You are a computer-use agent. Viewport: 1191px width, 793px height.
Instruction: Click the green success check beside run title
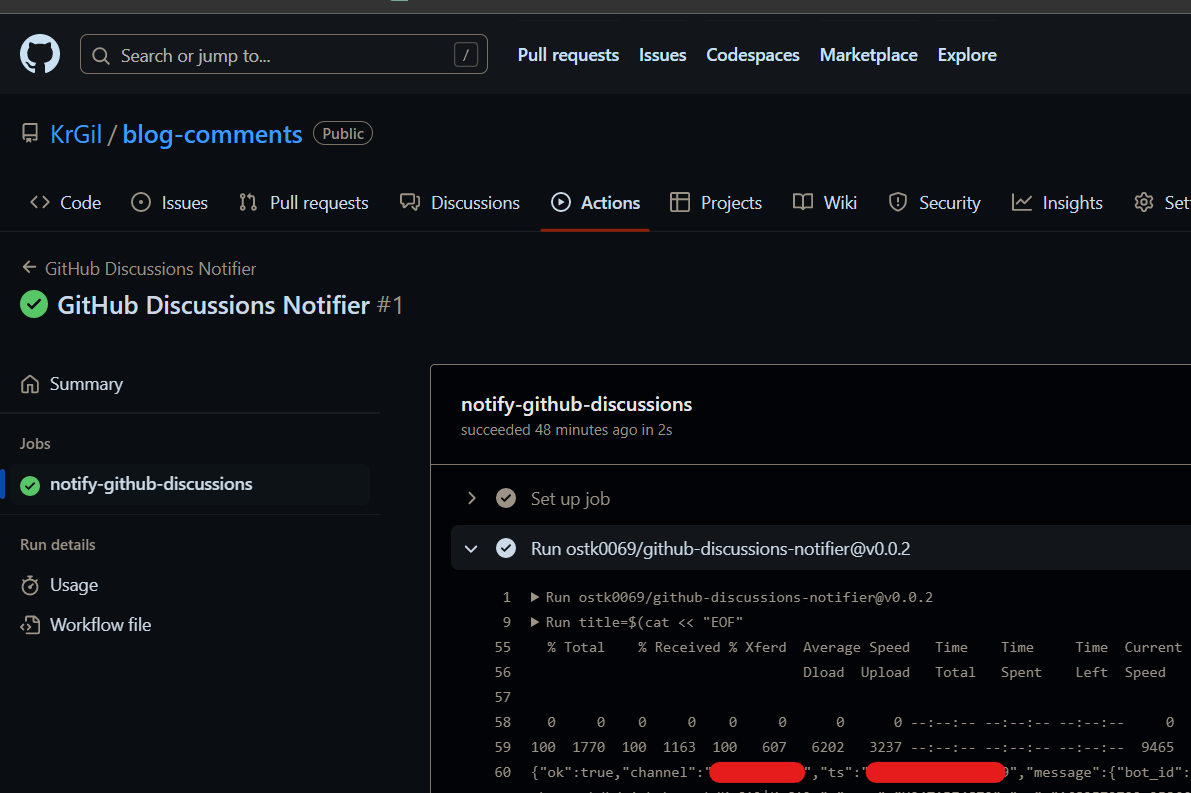tap(33, 305)
